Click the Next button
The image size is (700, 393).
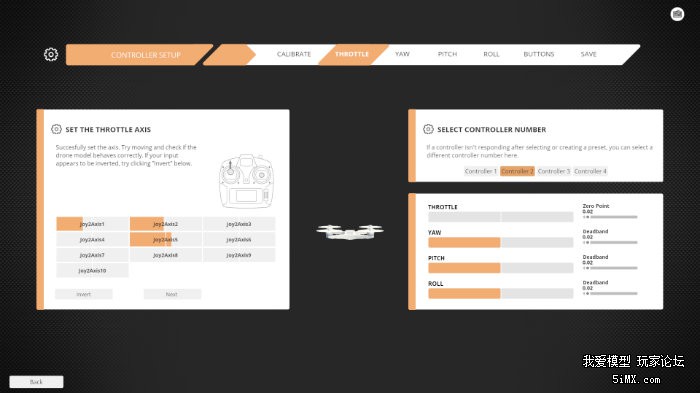172,294
